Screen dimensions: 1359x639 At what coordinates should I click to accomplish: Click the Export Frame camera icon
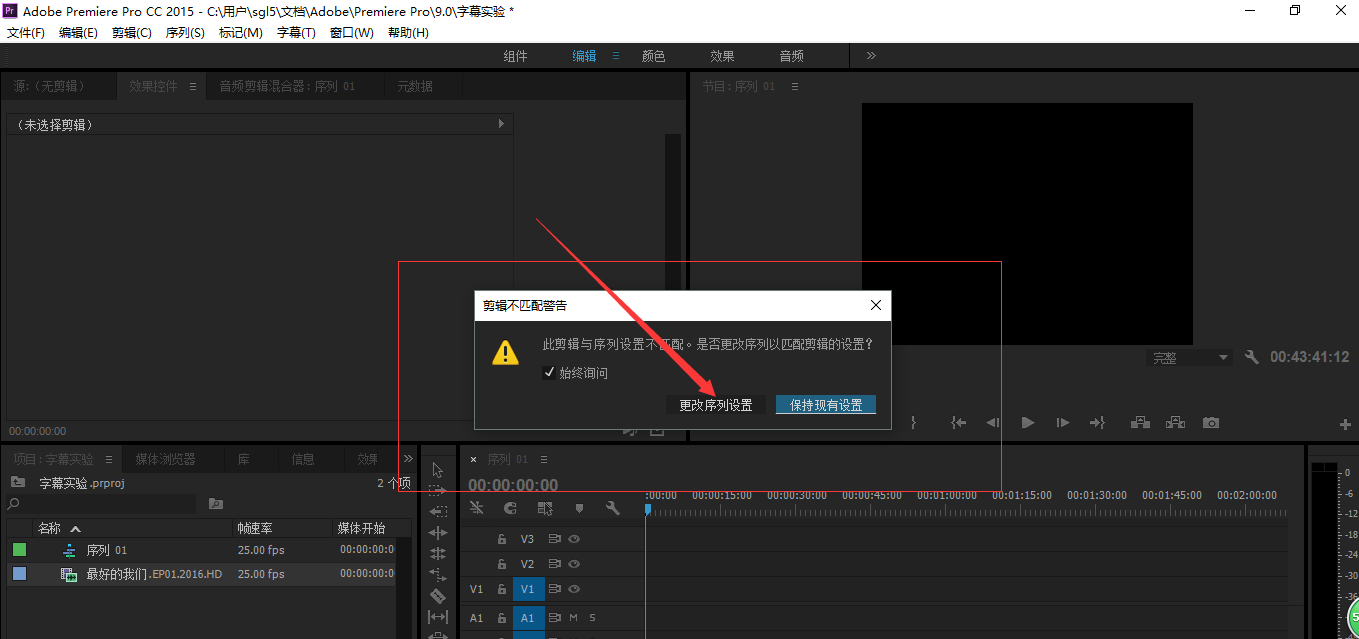[x=1211, y=423]
